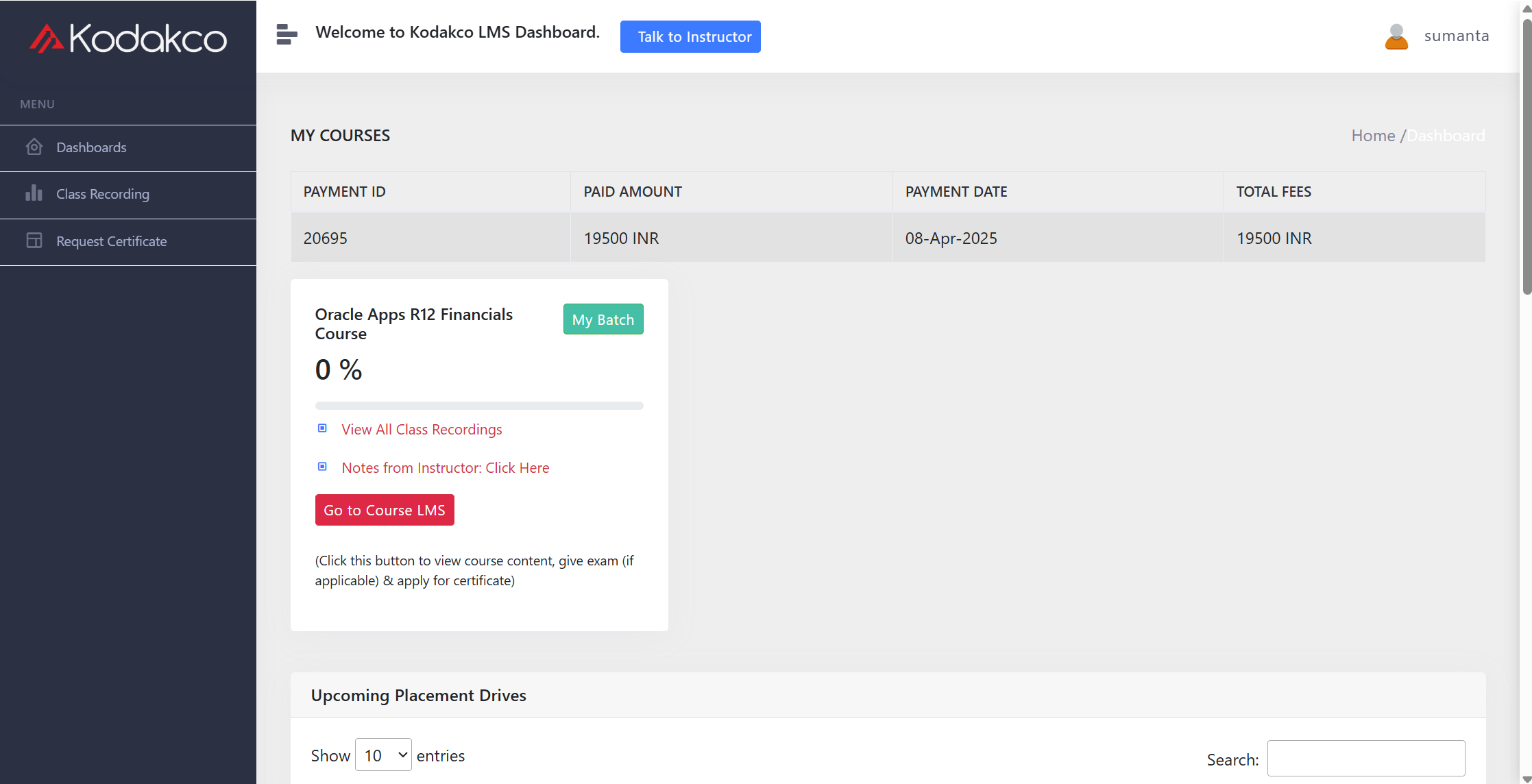The image size is (1532, 784).
Task: Click the course progress bar
Action: pyautogui.click(x=478, y=406)
